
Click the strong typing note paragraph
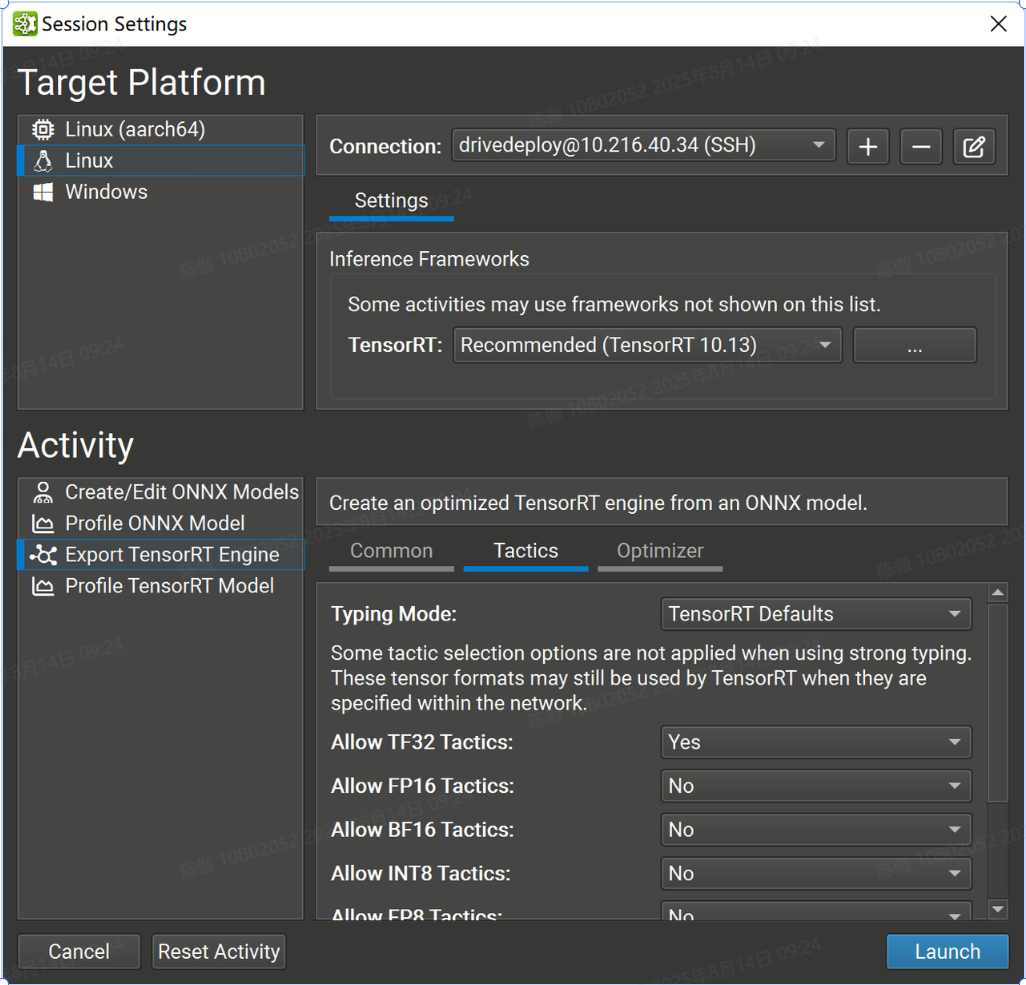tap(651, 678)
